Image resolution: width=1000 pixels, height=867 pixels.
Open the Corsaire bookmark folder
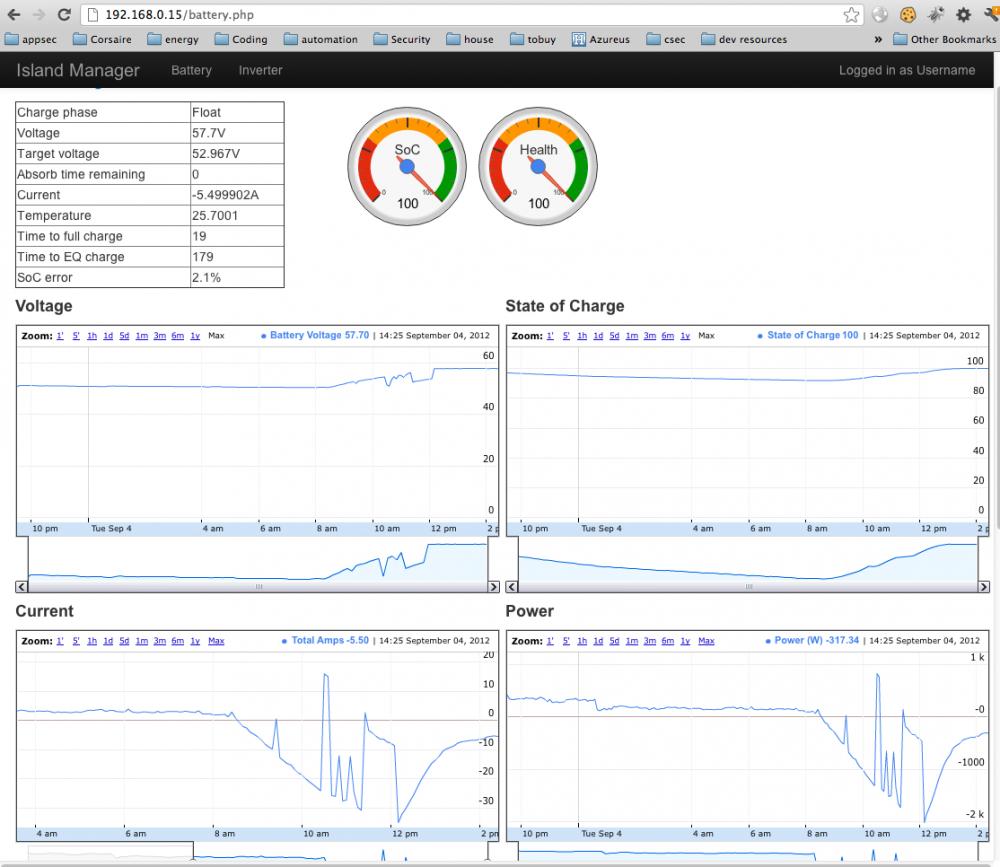point(102,39)
